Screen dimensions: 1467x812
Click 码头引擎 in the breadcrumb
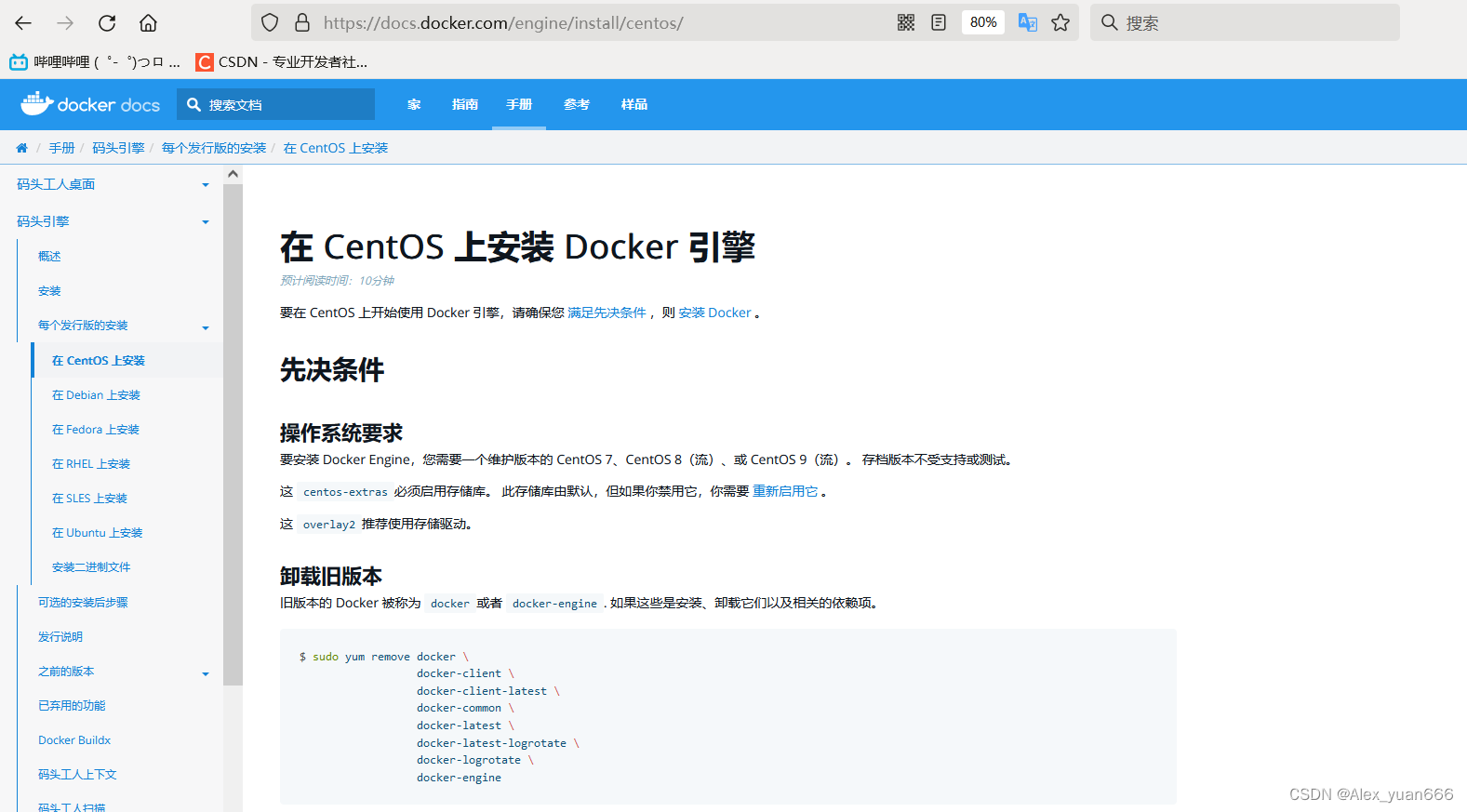(118, 148)
